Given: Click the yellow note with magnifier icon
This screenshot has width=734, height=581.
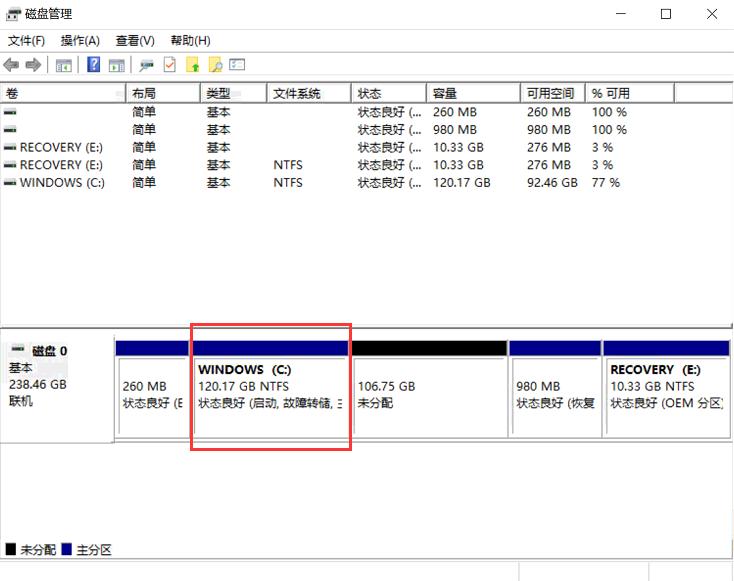Looking at the screenshot, I should click(215, 65).
